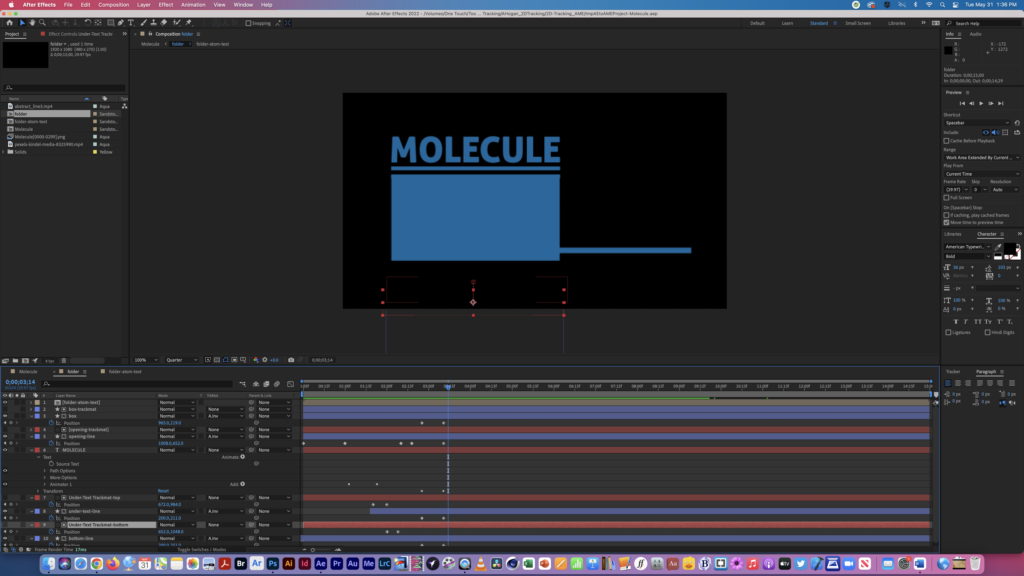
Task: Select the Rectangle shape tool
Action: (x=110, y=23)
